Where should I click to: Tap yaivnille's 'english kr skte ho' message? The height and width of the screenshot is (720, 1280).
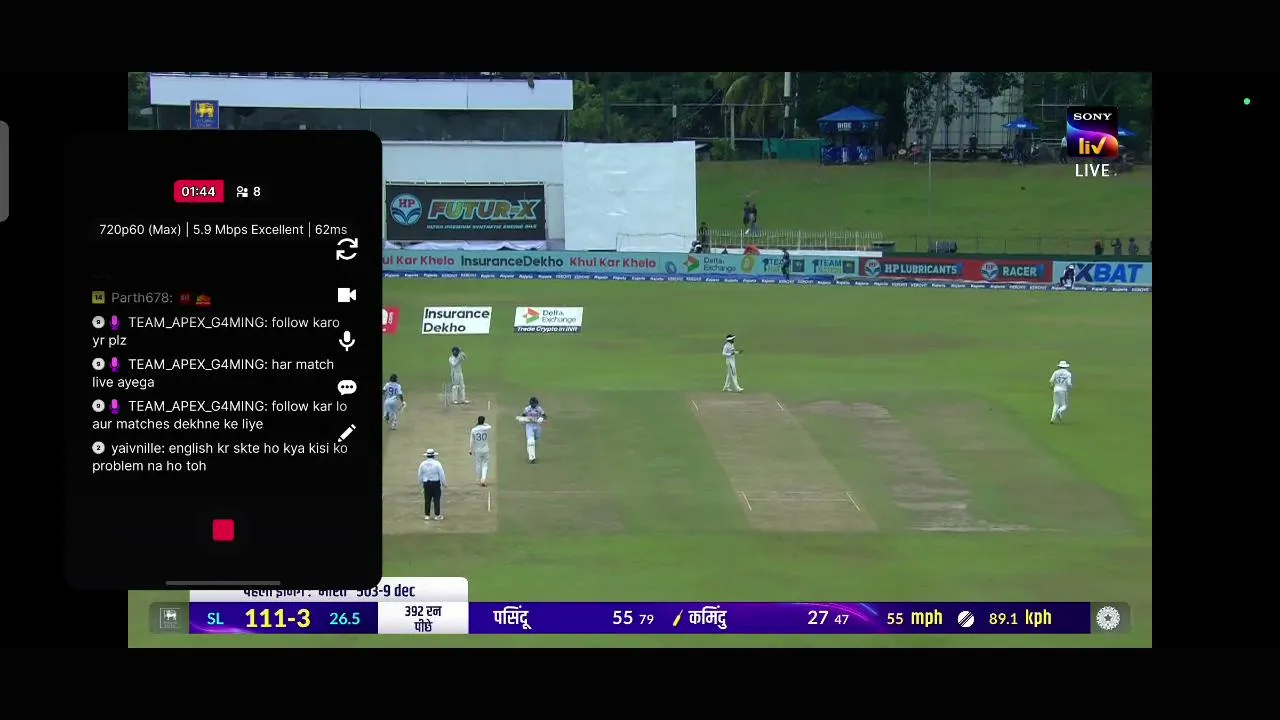tap(220, 457)
